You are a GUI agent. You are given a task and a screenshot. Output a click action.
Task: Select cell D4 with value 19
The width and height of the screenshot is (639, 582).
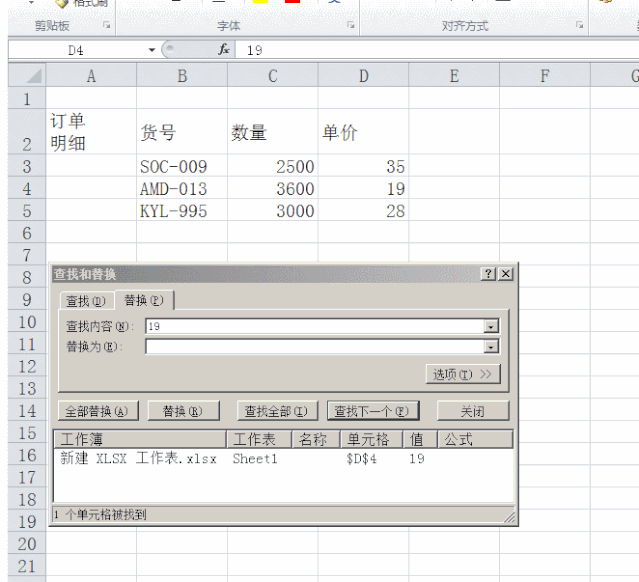[364, 188]
